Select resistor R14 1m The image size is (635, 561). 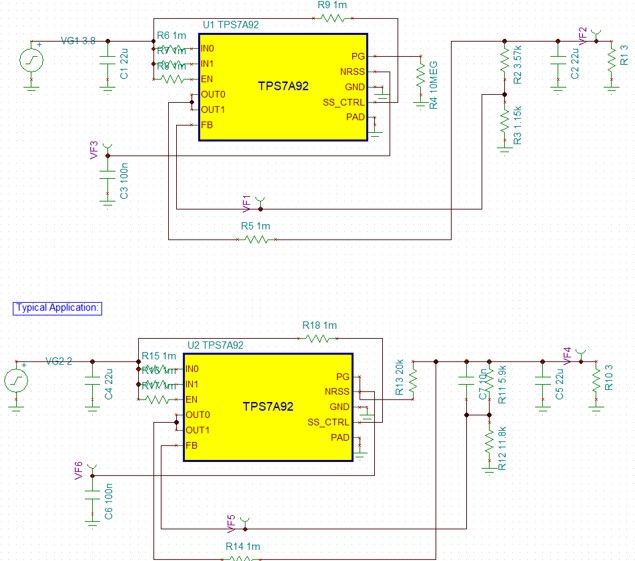241,559
